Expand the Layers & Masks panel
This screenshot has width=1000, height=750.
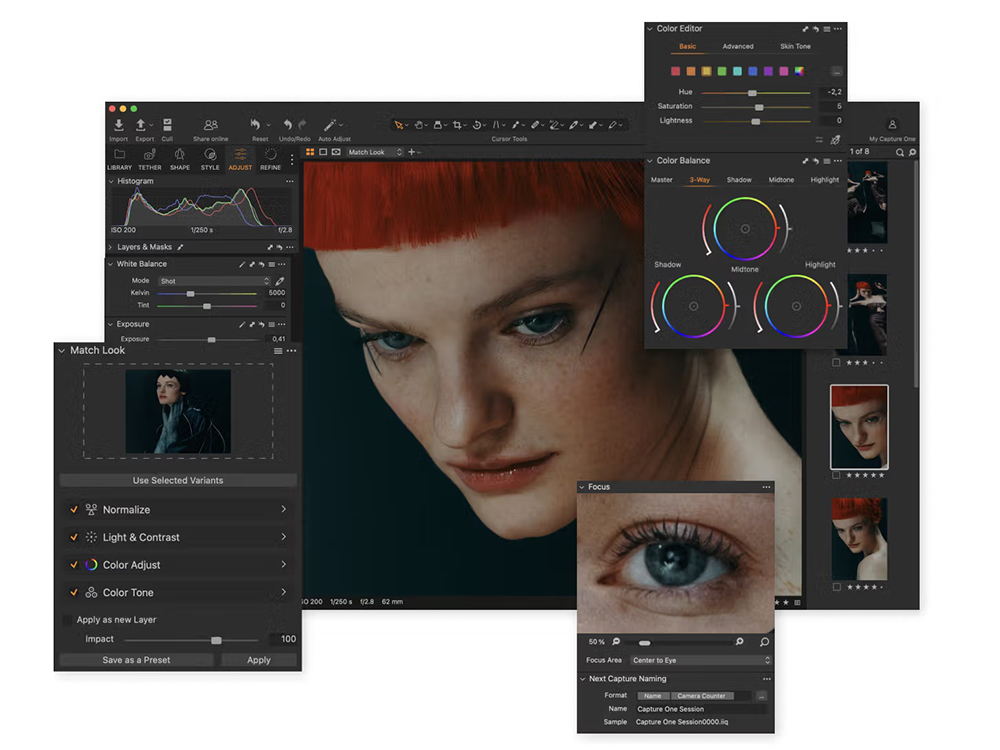click(x=110, y=247)
